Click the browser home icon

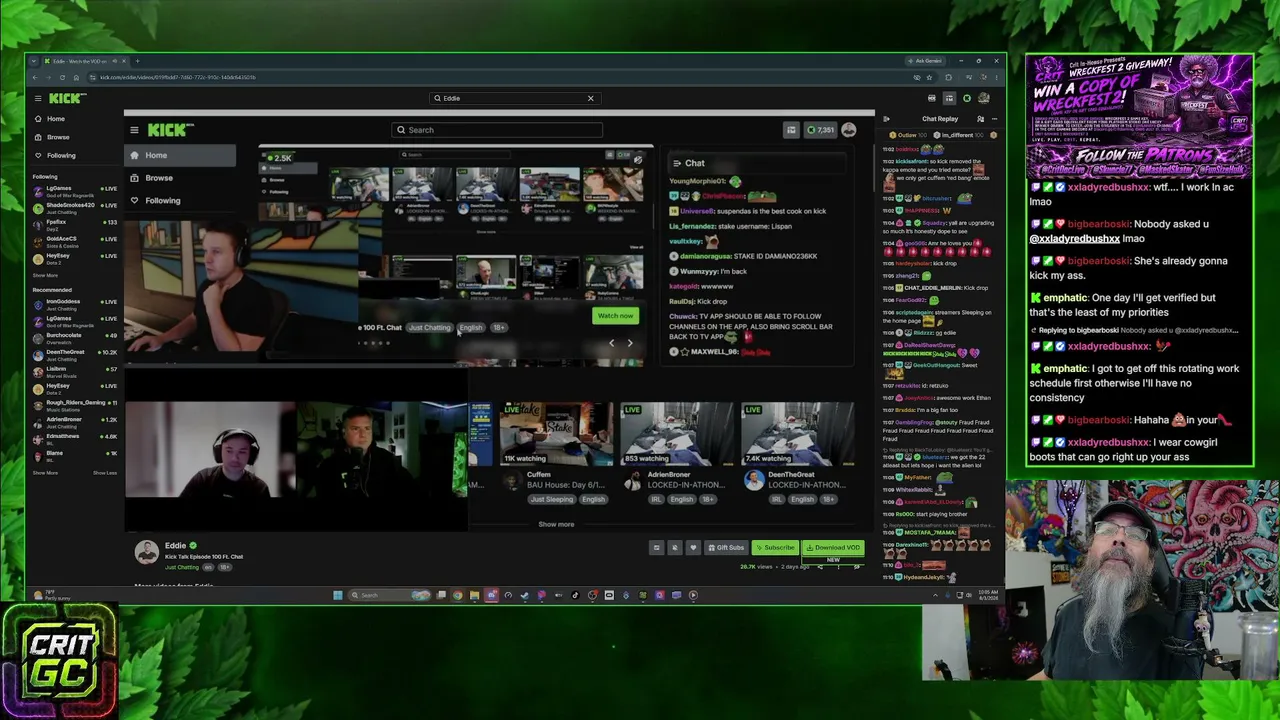click(75, 77)
